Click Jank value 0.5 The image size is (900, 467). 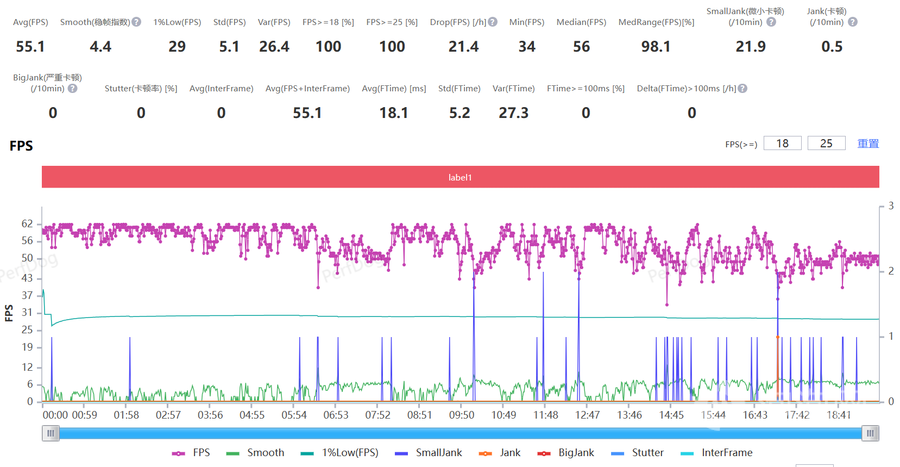tap(832, 46)
